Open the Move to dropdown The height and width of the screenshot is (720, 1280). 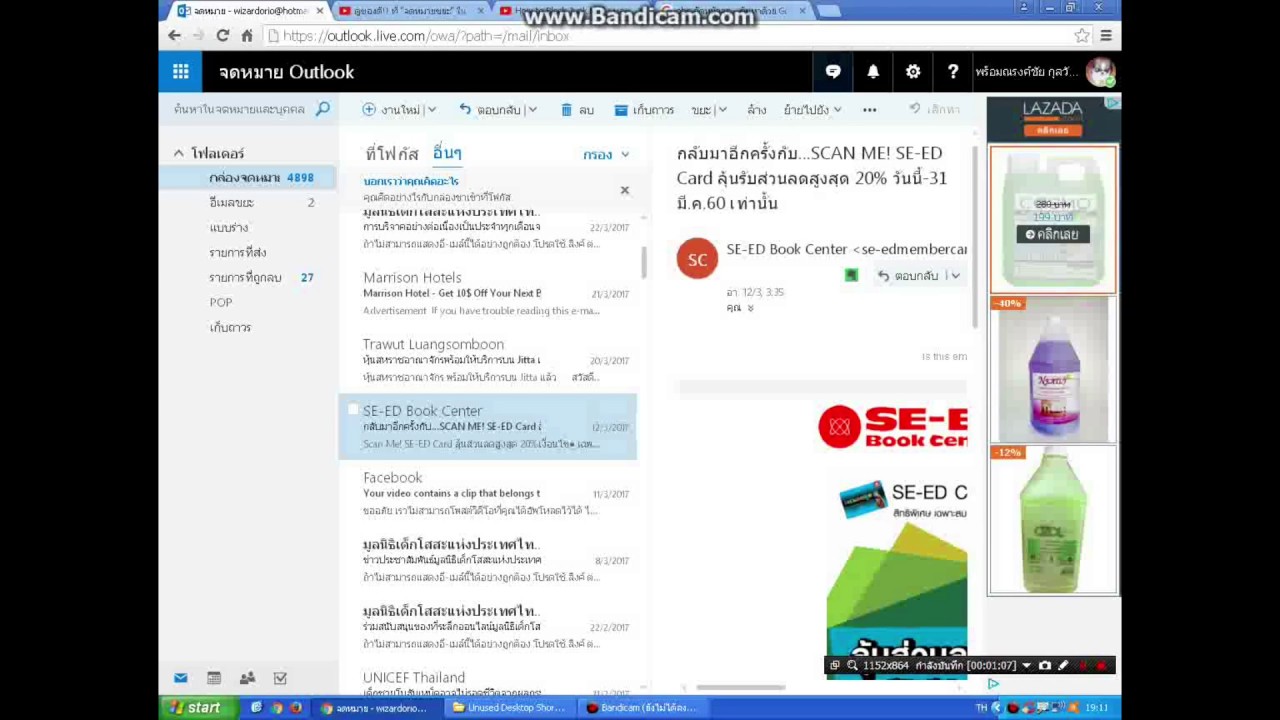coord(812,110)
